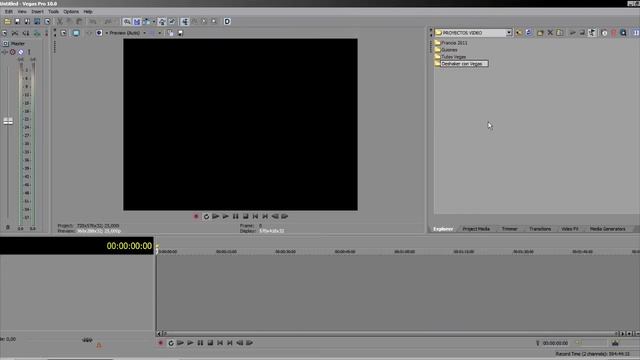Viewport: 640px width, 360px height.
Task: Click the Get Media from the Web icon
Action: (x=623, y=33)
